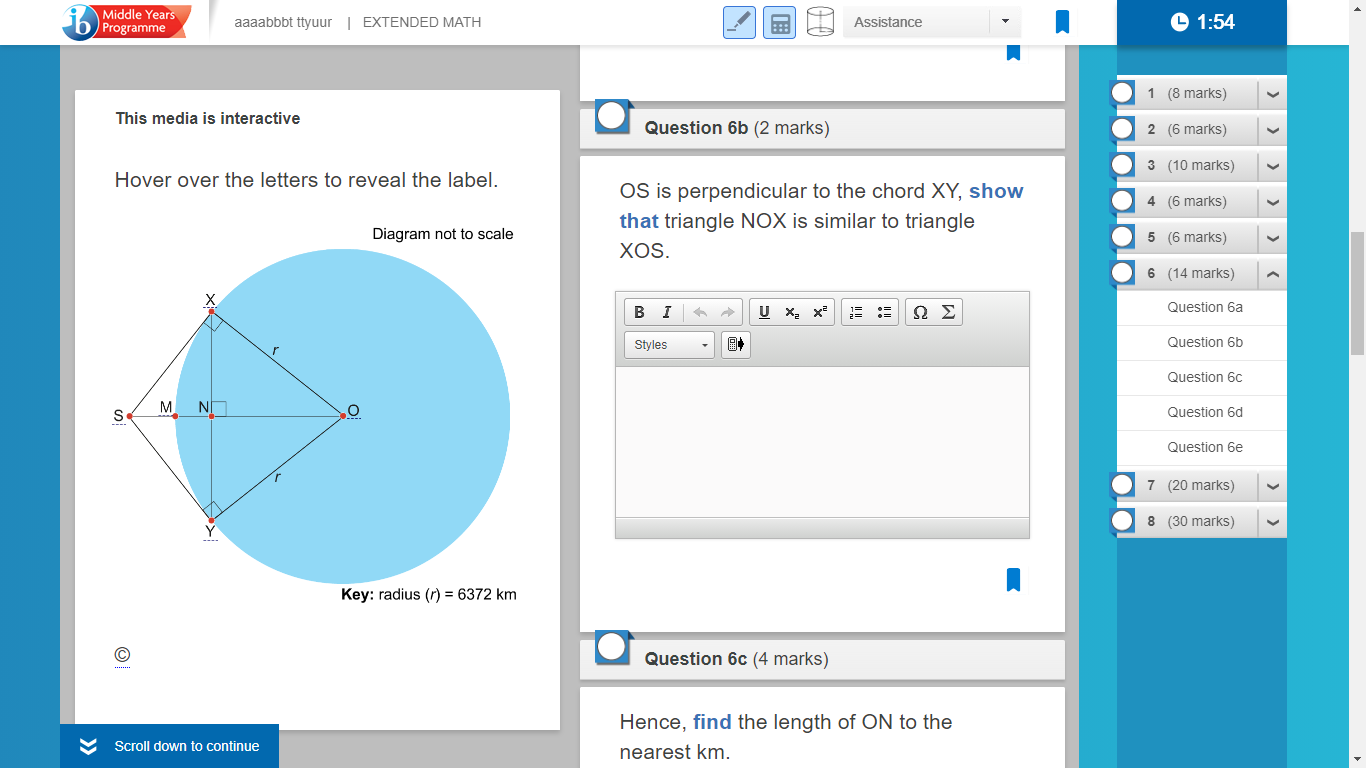Image resolution: width=1366 pixels, height=768 pixels.
Task: Open the 3D cylinder shape tool
Action: click(x=820, y=22)
